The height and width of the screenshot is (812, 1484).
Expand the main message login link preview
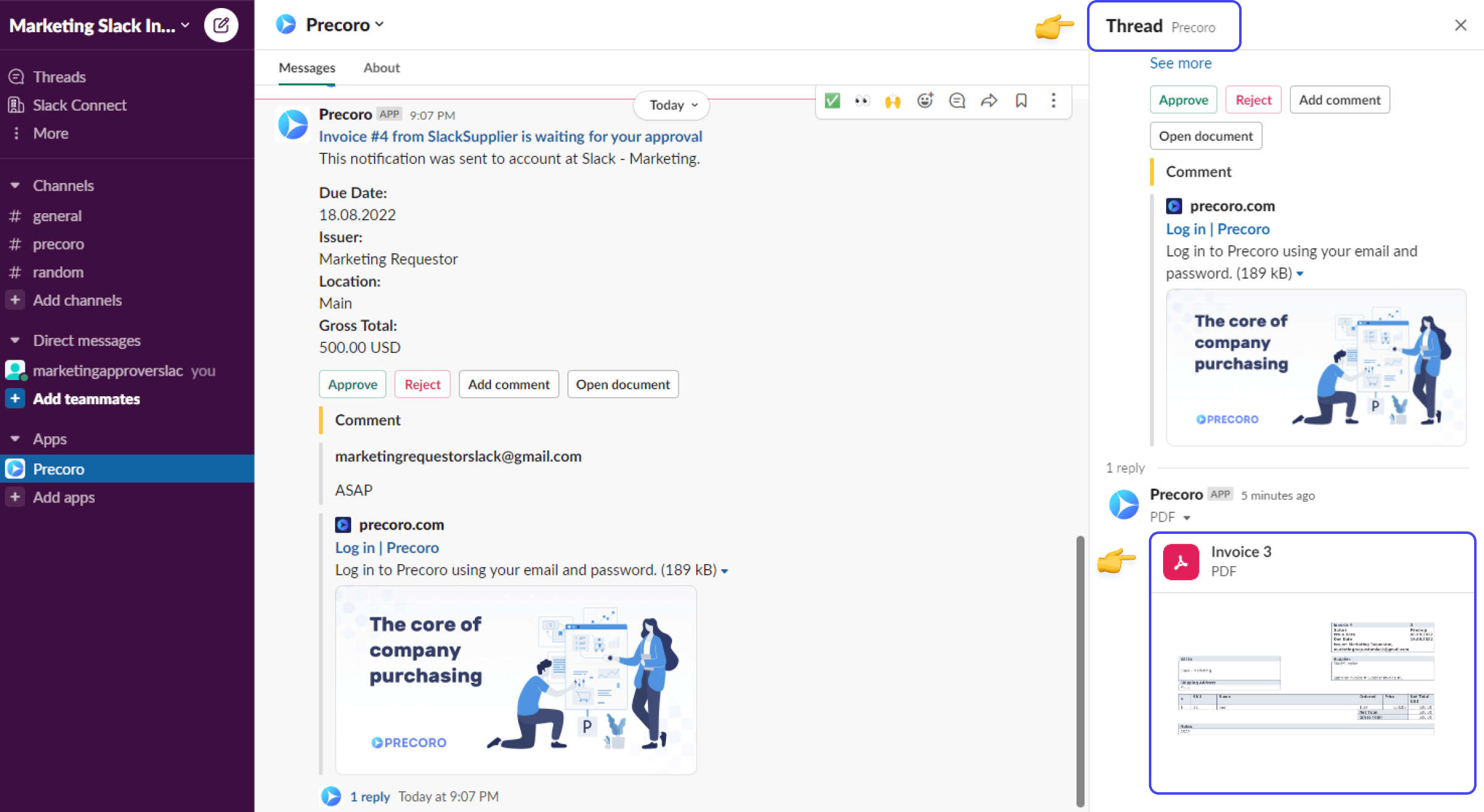coord(726,570)
